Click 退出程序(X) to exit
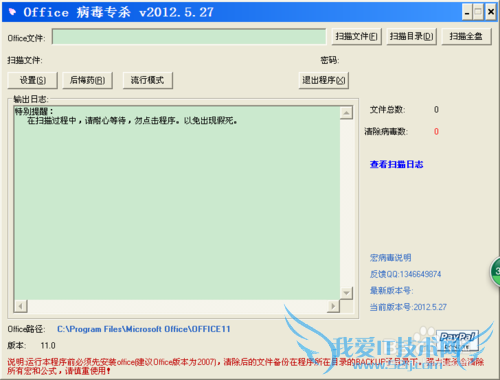 point(324,80)
